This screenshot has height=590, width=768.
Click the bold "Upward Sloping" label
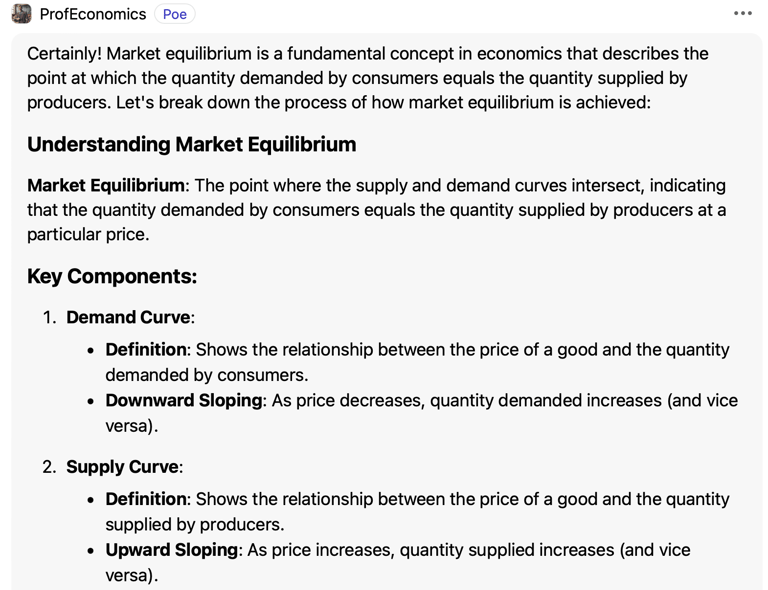click(172, 550)
